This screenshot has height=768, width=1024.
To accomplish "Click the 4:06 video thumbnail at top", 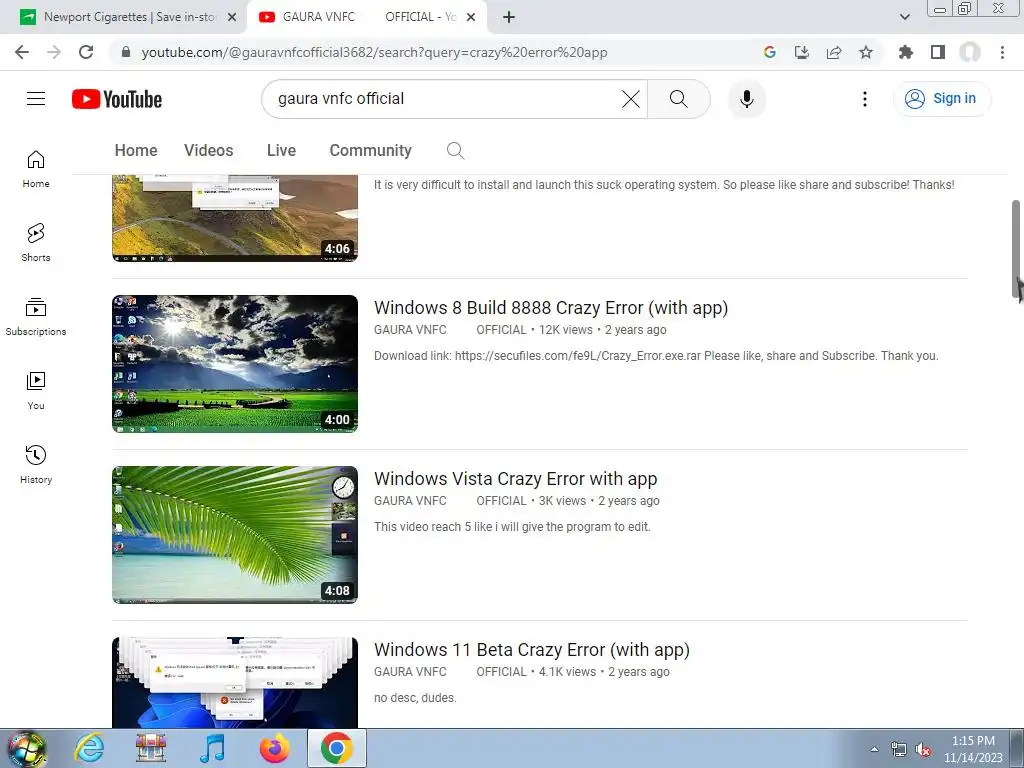I will point(235,218).
